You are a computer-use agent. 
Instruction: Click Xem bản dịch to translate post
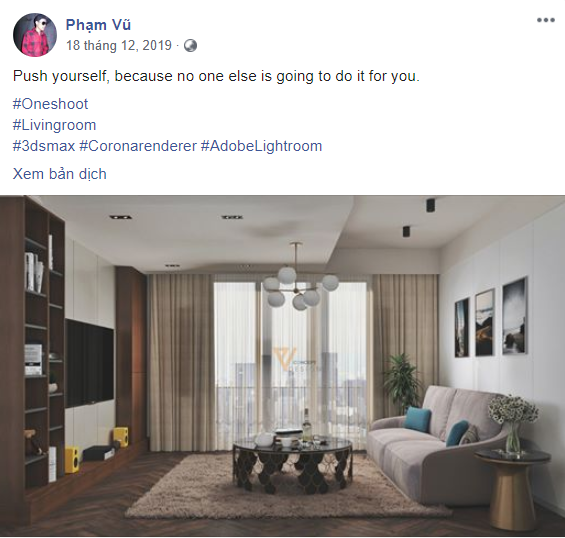tap(60, 174)
